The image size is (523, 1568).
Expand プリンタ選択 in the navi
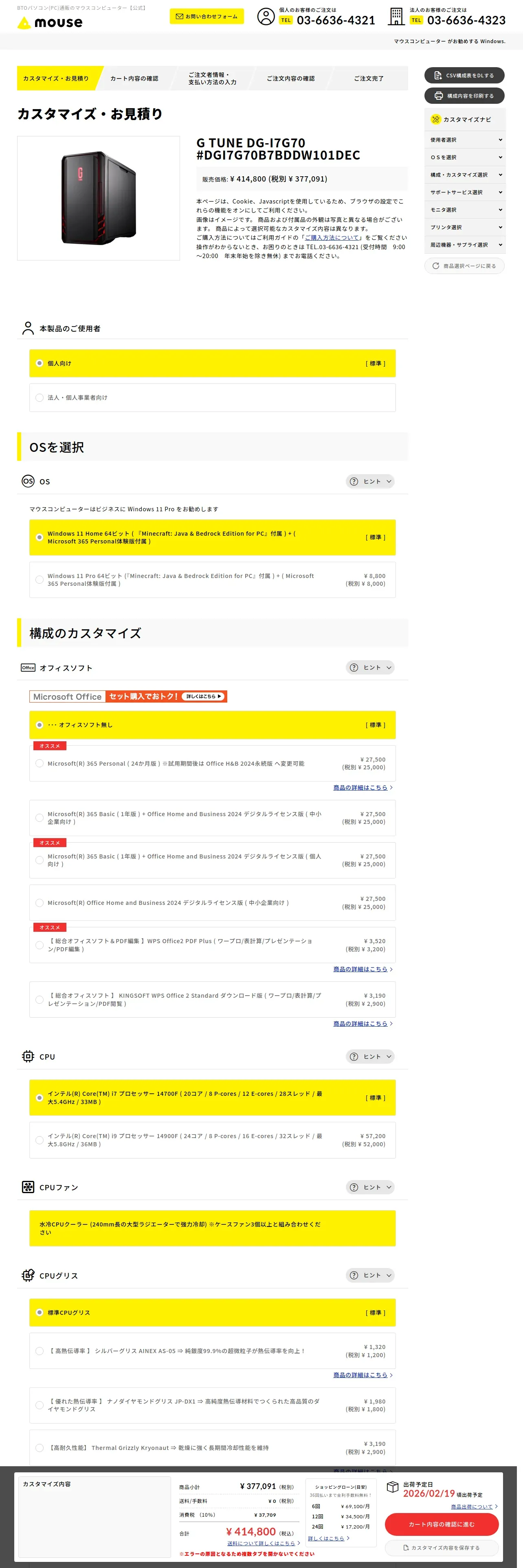pyautogui.click(x=466, y=227)
